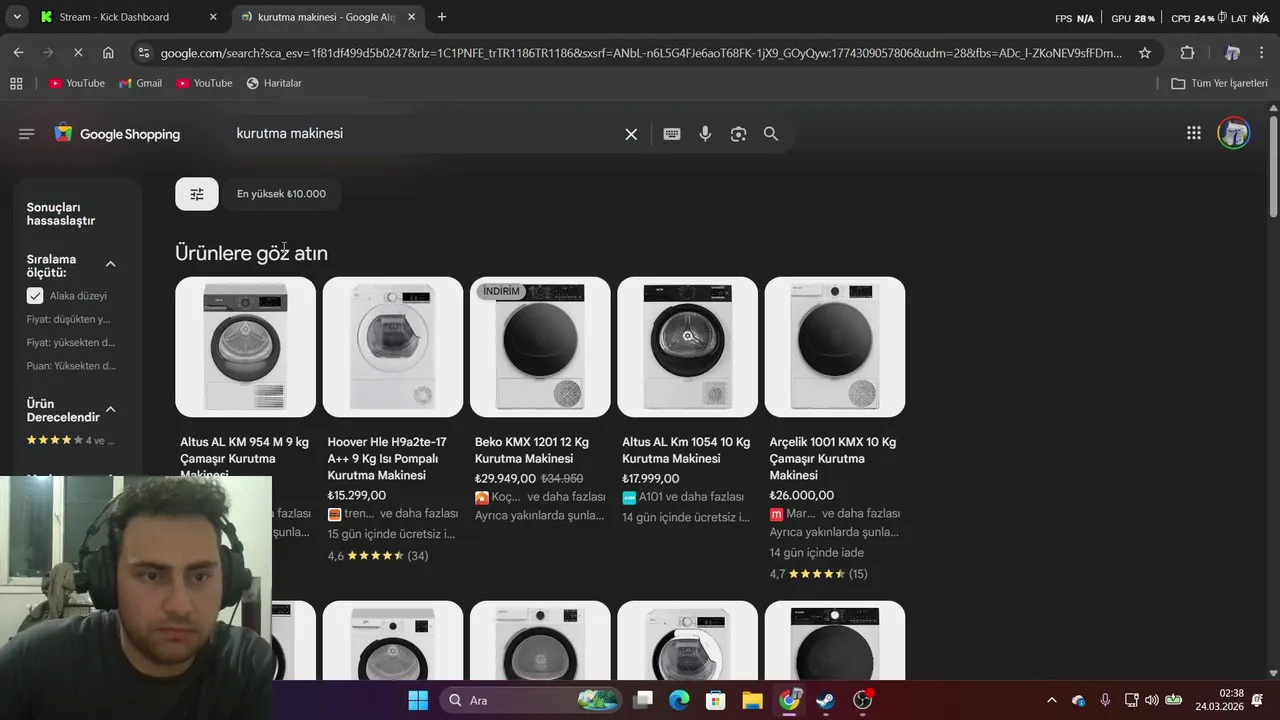Open Haritalar bookmark

point(273,83)
